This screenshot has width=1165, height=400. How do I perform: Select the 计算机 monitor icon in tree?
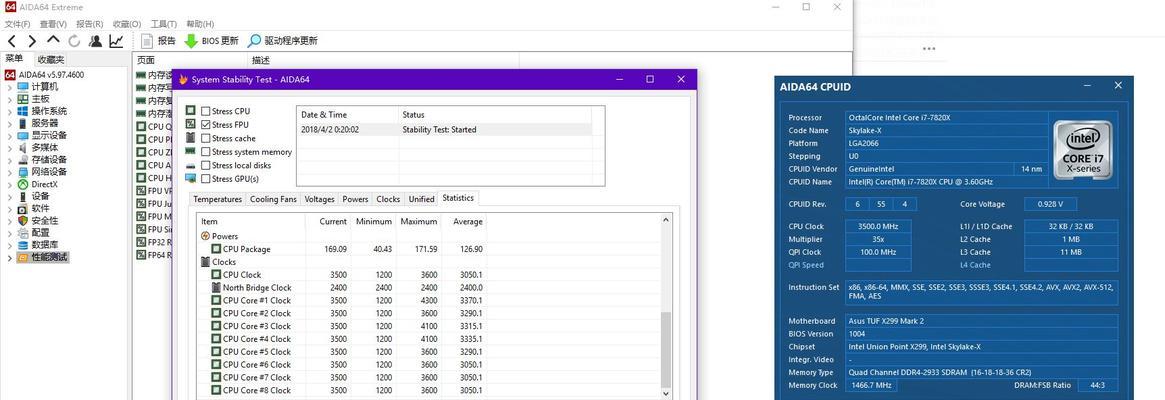click(x=22, y=87)
